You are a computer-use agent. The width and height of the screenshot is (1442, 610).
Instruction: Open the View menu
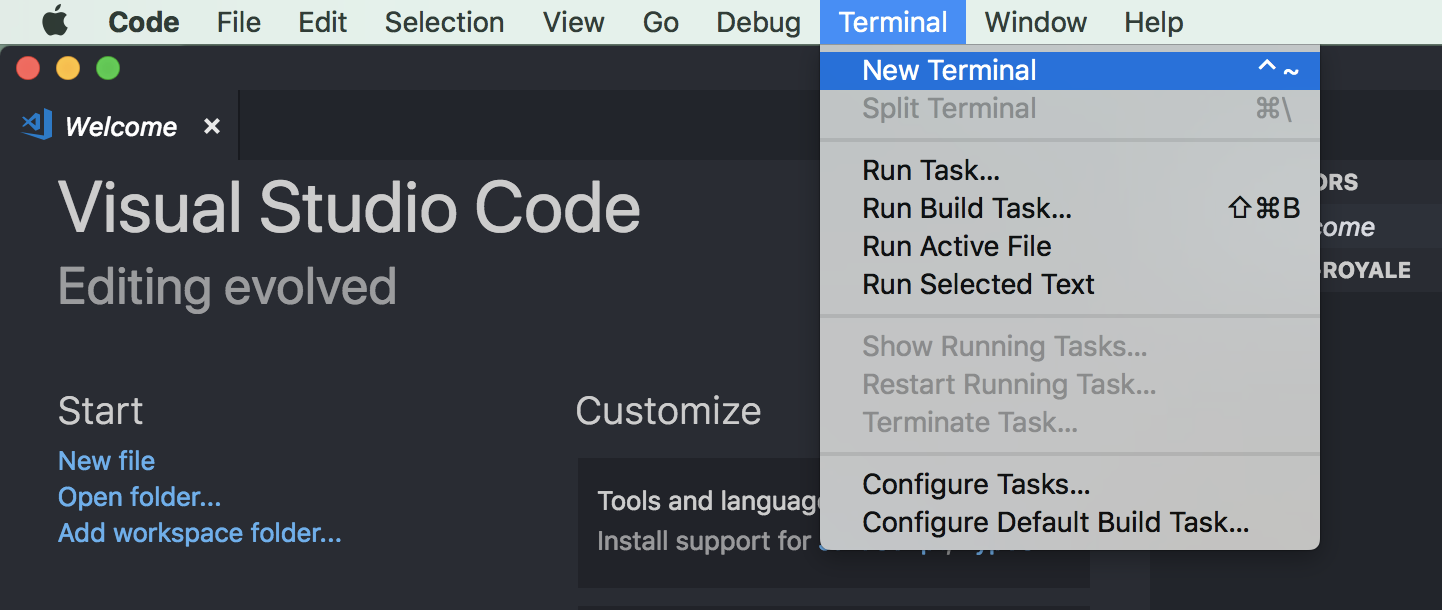click(x=574, y=22)
